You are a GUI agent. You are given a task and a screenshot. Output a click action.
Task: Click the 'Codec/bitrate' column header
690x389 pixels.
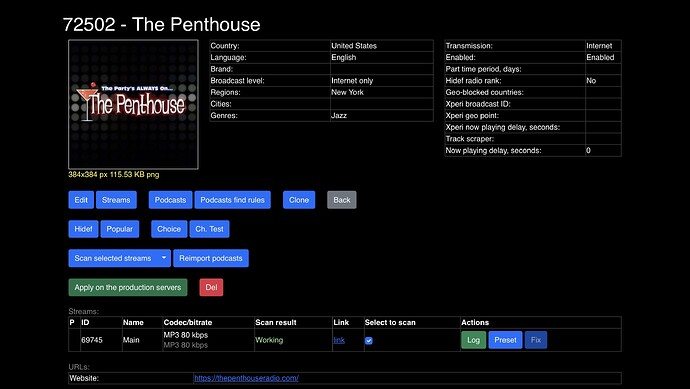click(188, 323)
